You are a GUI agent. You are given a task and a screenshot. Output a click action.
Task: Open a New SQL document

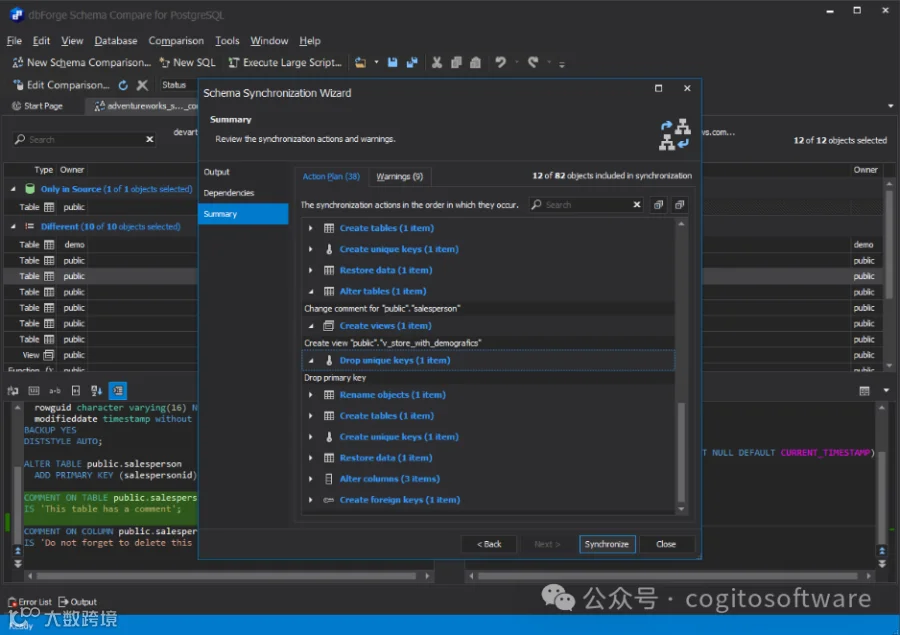coord(187,63)
